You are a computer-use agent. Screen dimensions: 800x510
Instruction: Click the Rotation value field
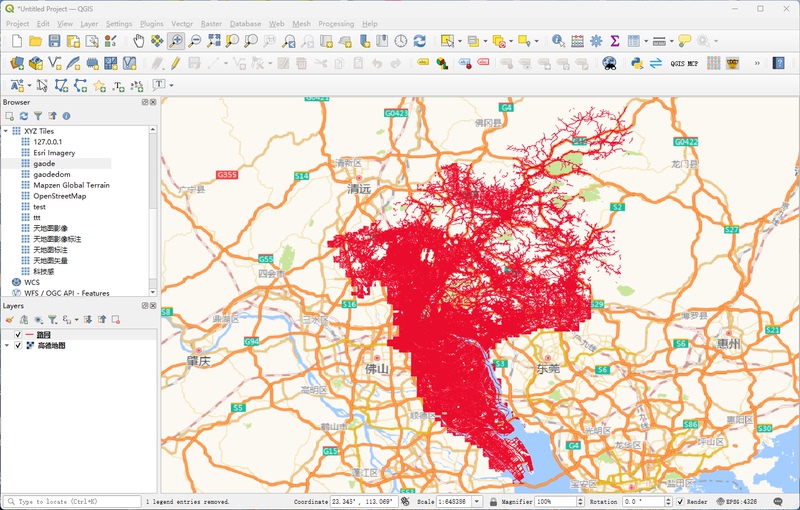[x=642, y=501]
